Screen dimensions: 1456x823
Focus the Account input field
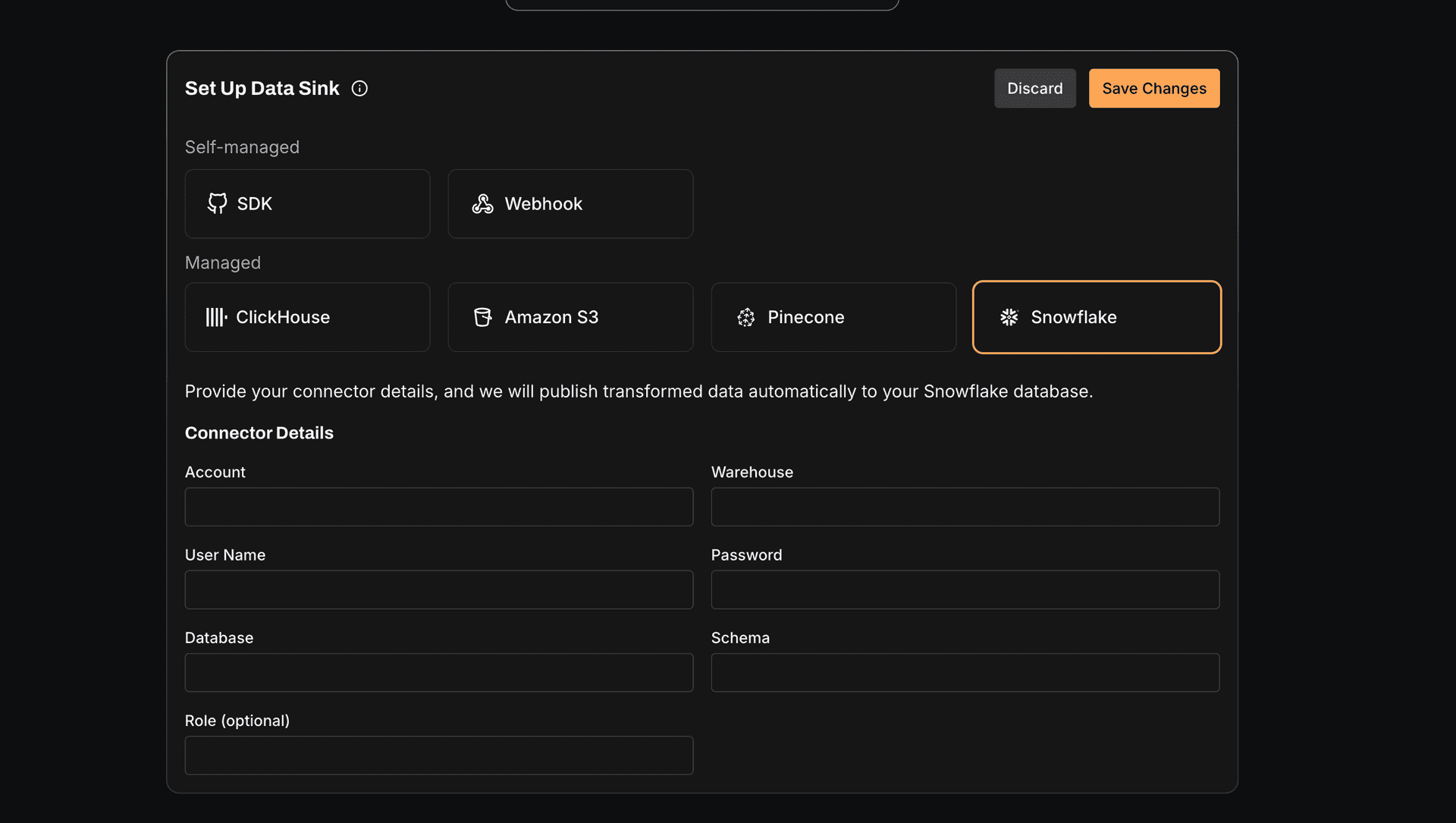438,507
